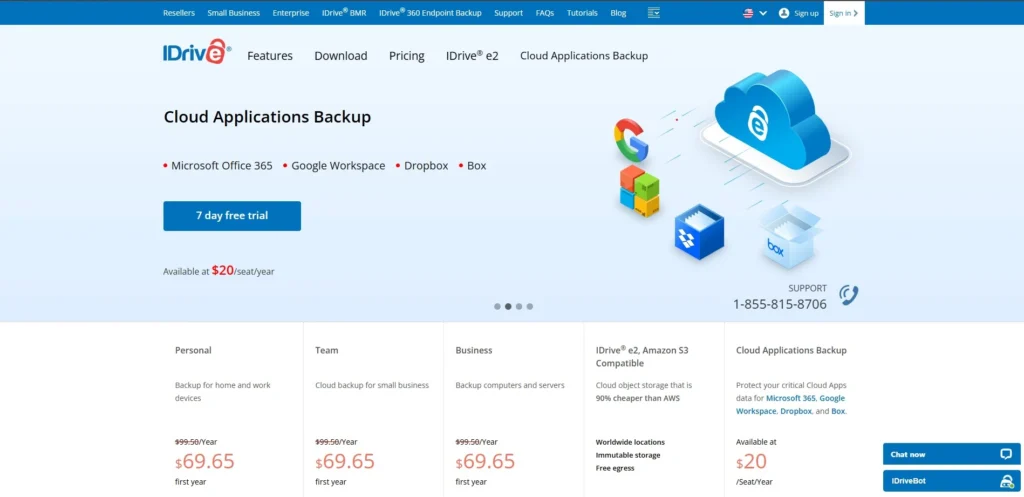Screen dimensions: 1024x497
Task: Open the newsletter icon next to Blog
Action: (654, 12)
